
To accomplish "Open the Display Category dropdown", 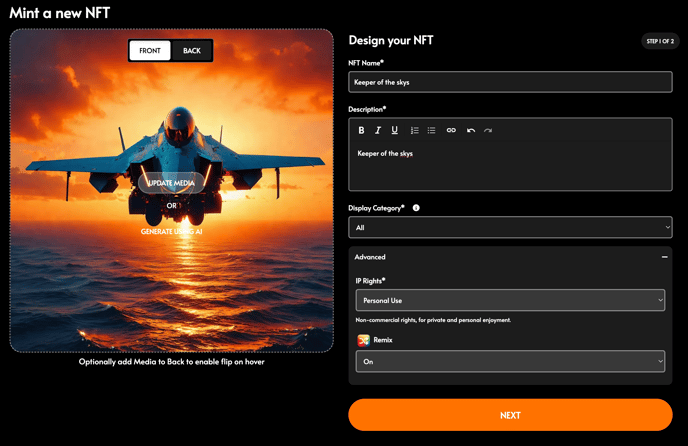I will coord(510,228).
